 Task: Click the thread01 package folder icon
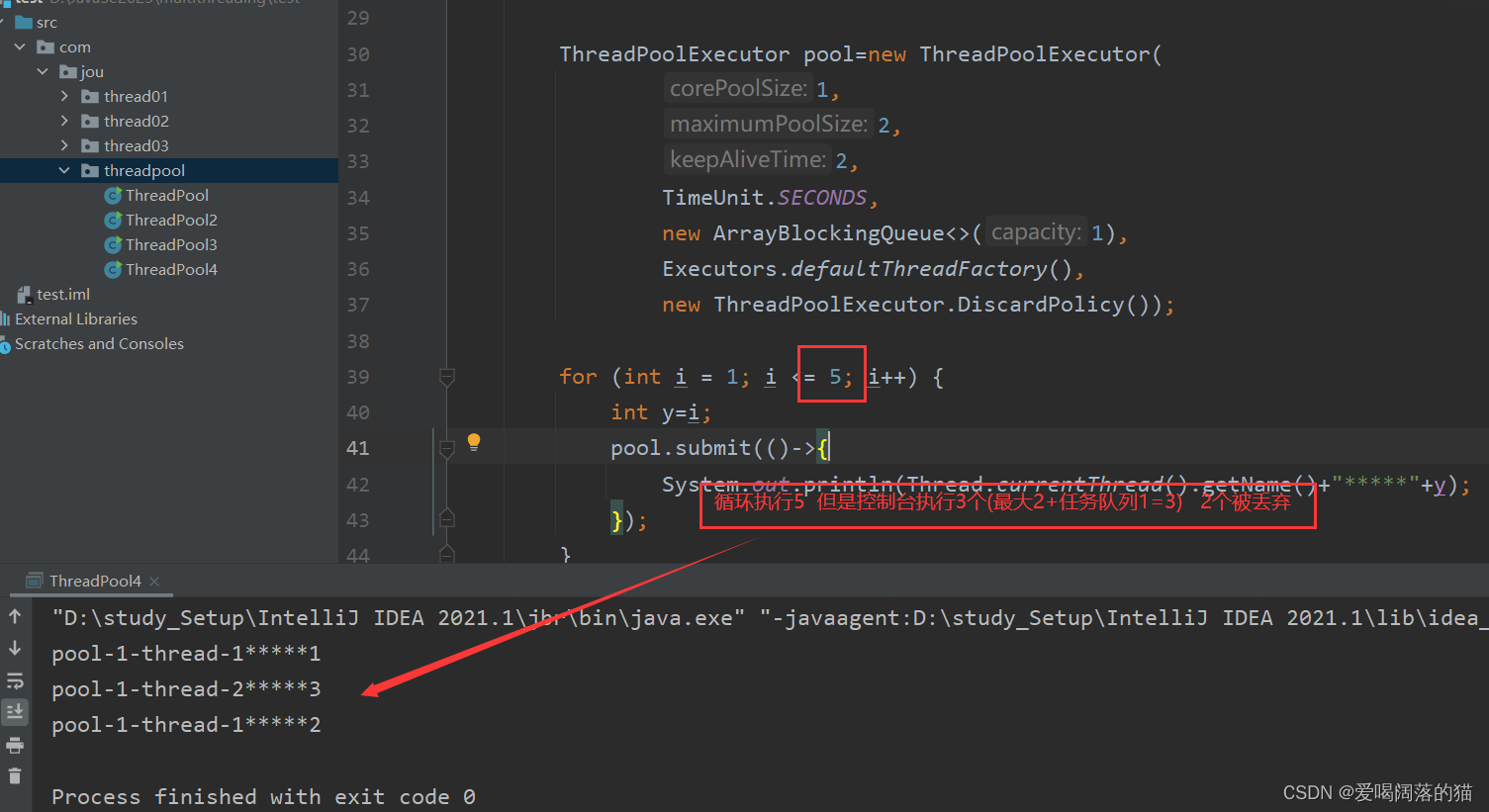pyautogui.click(x=90, y=96)
